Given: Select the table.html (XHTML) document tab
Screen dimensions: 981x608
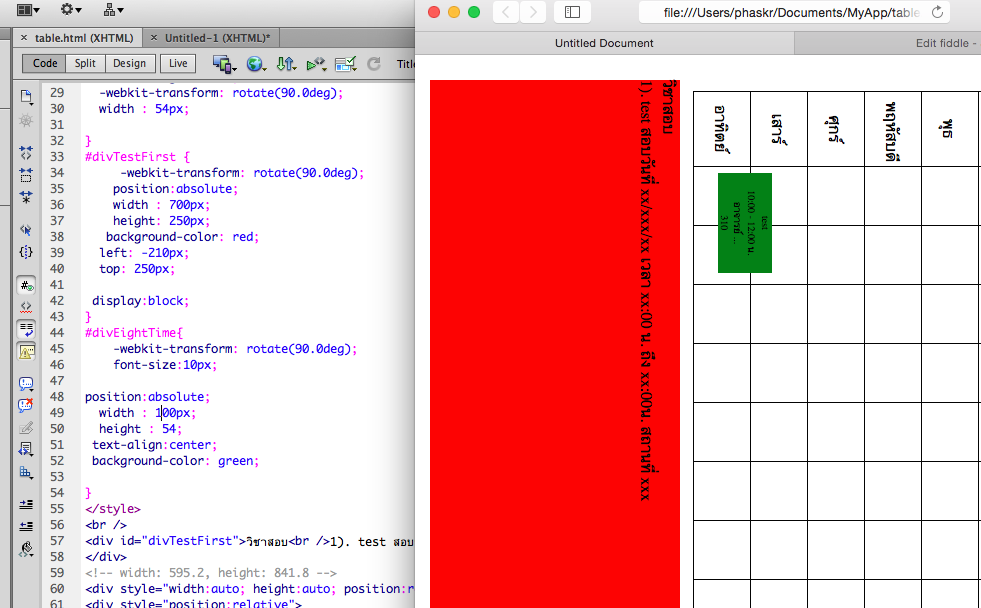Looking at the screenshot, I should pyautogui.click(x=84, y=38).
